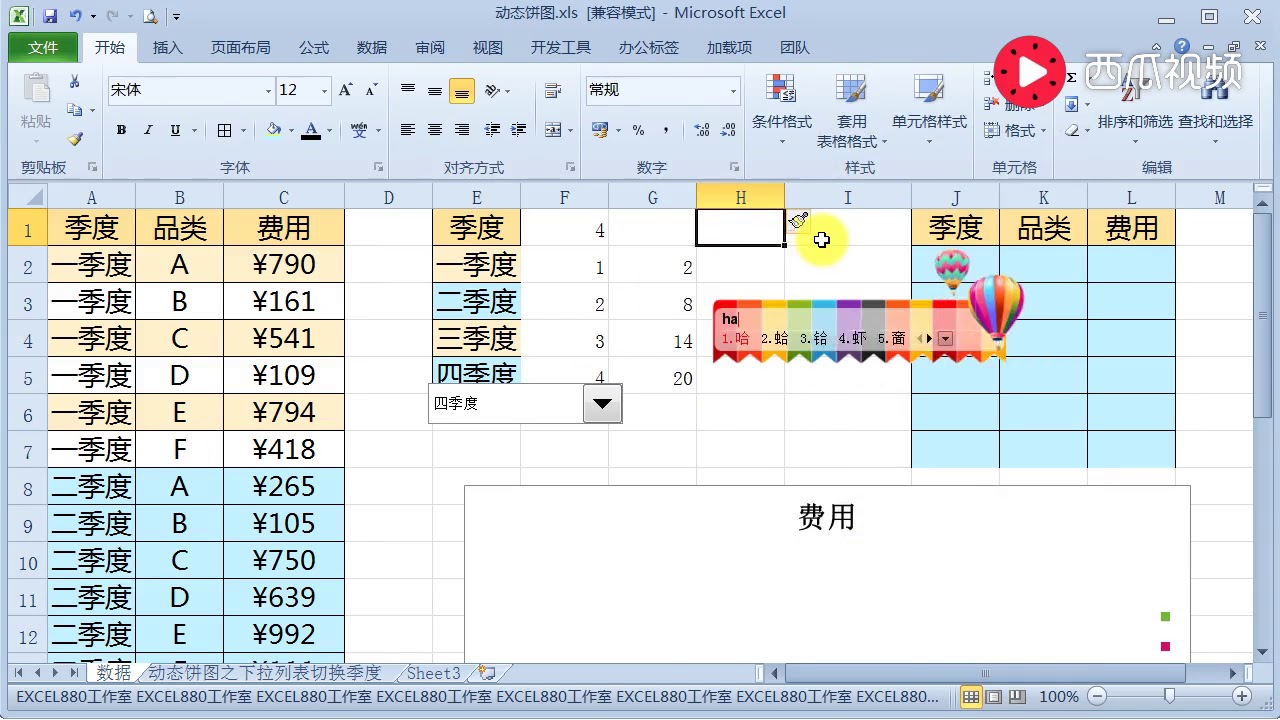Center text horizontally
The width and height of the screenshot is (1280, 720).
point(435,130)
